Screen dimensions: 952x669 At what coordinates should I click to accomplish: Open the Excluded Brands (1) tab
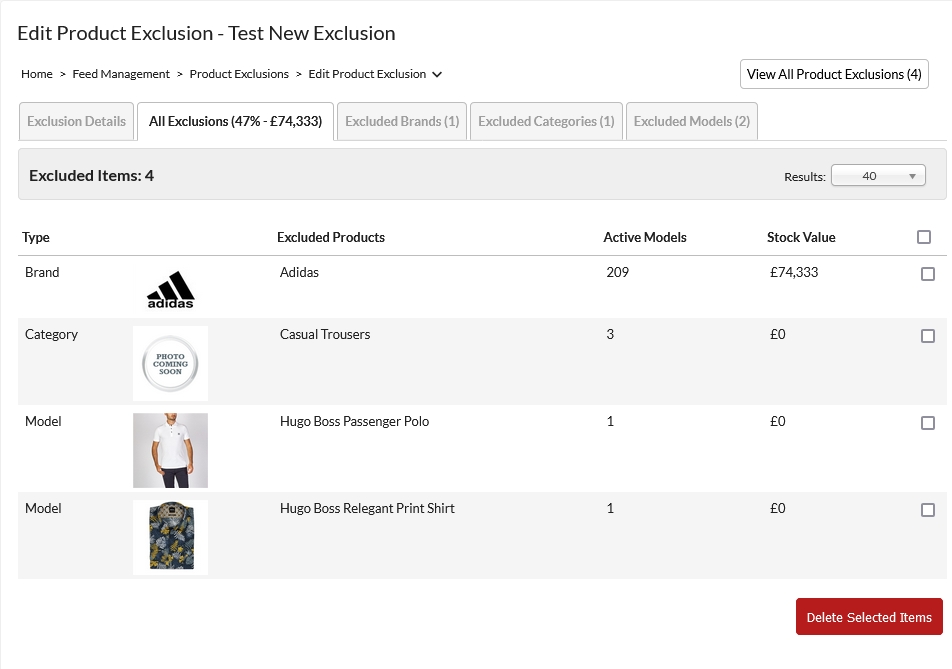pyautogui.click(x=402, y=121)
